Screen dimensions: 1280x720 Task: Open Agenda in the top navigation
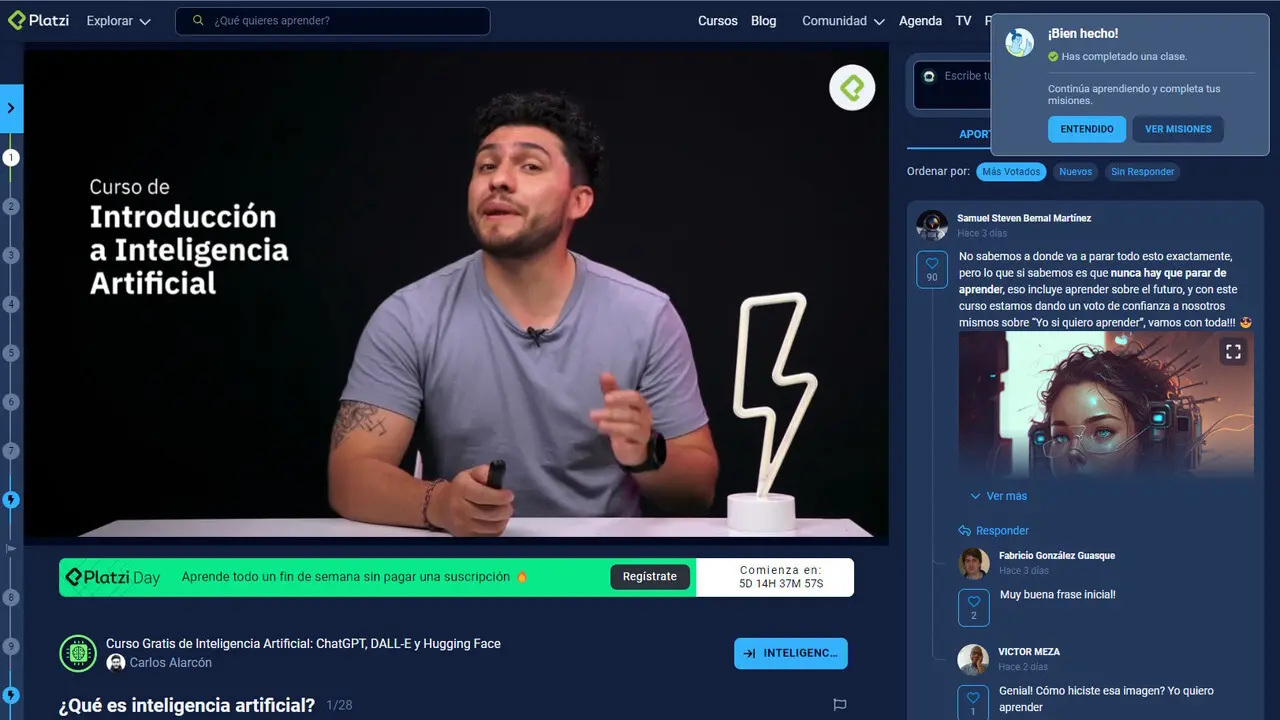(x=920, y=21)
